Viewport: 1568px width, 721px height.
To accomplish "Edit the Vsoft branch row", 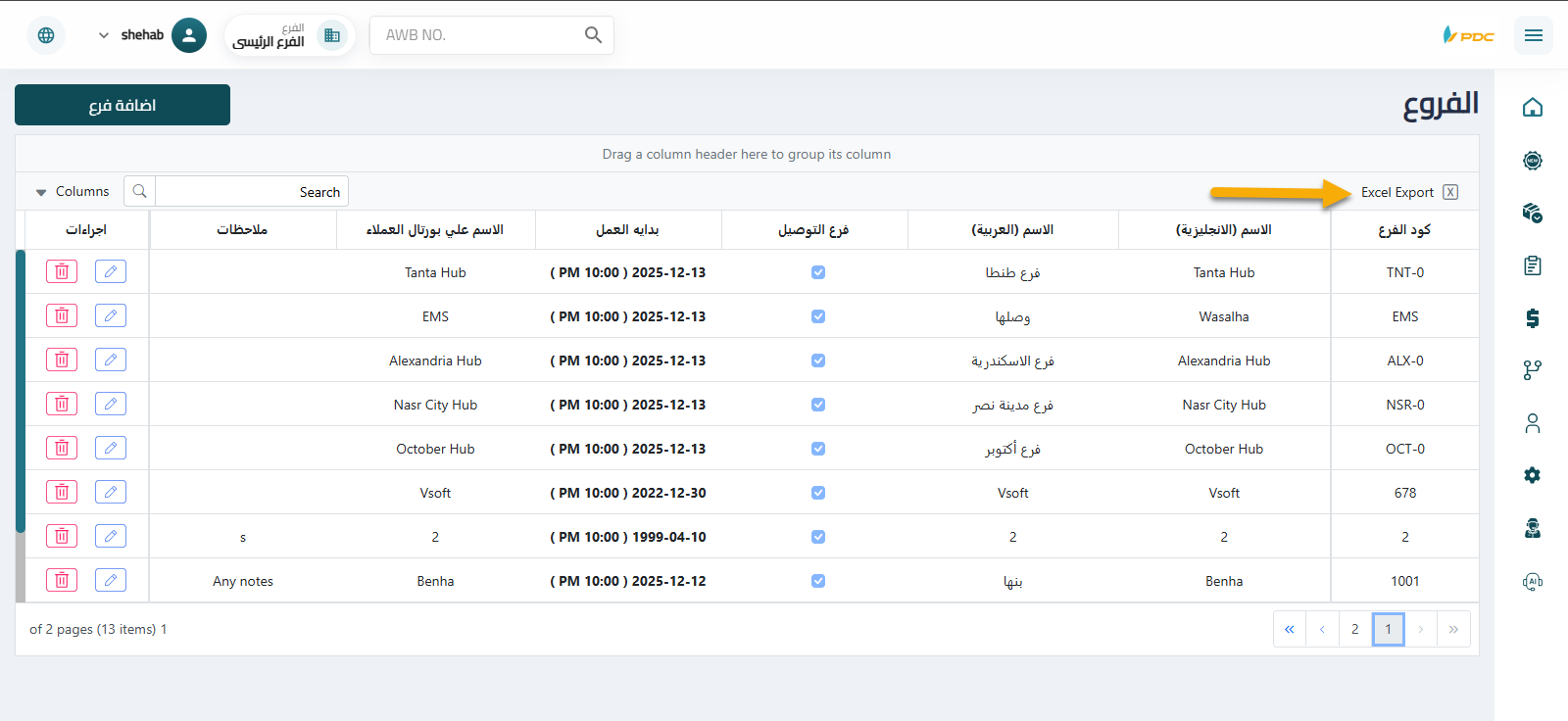I will (111, 492).
